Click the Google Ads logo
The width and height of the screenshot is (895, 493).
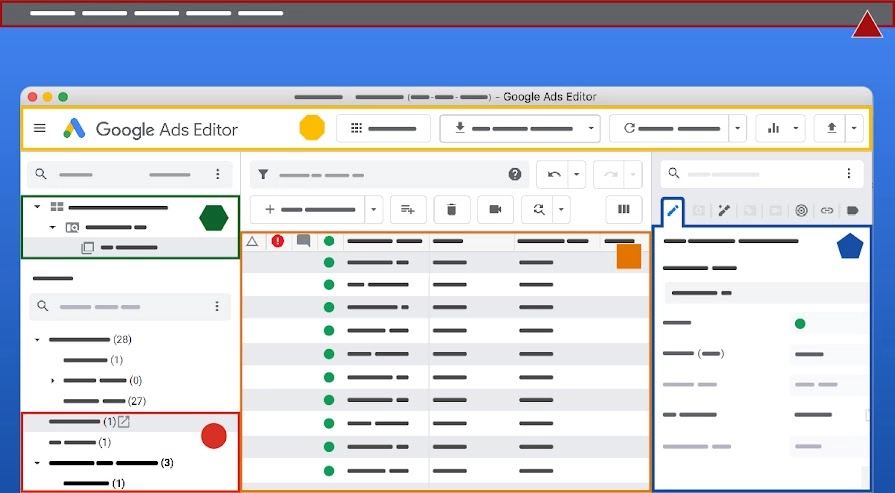click(74, 129)
